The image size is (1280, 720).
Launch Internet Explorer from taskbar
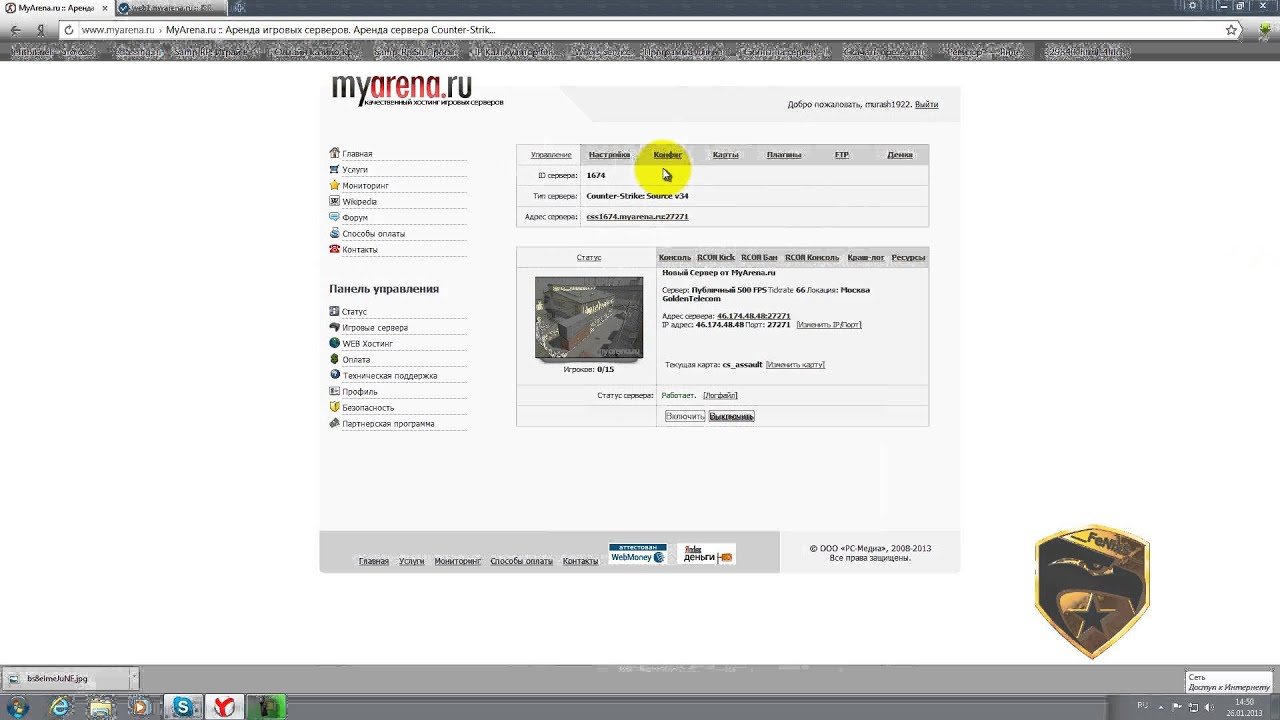coord(61,707)
